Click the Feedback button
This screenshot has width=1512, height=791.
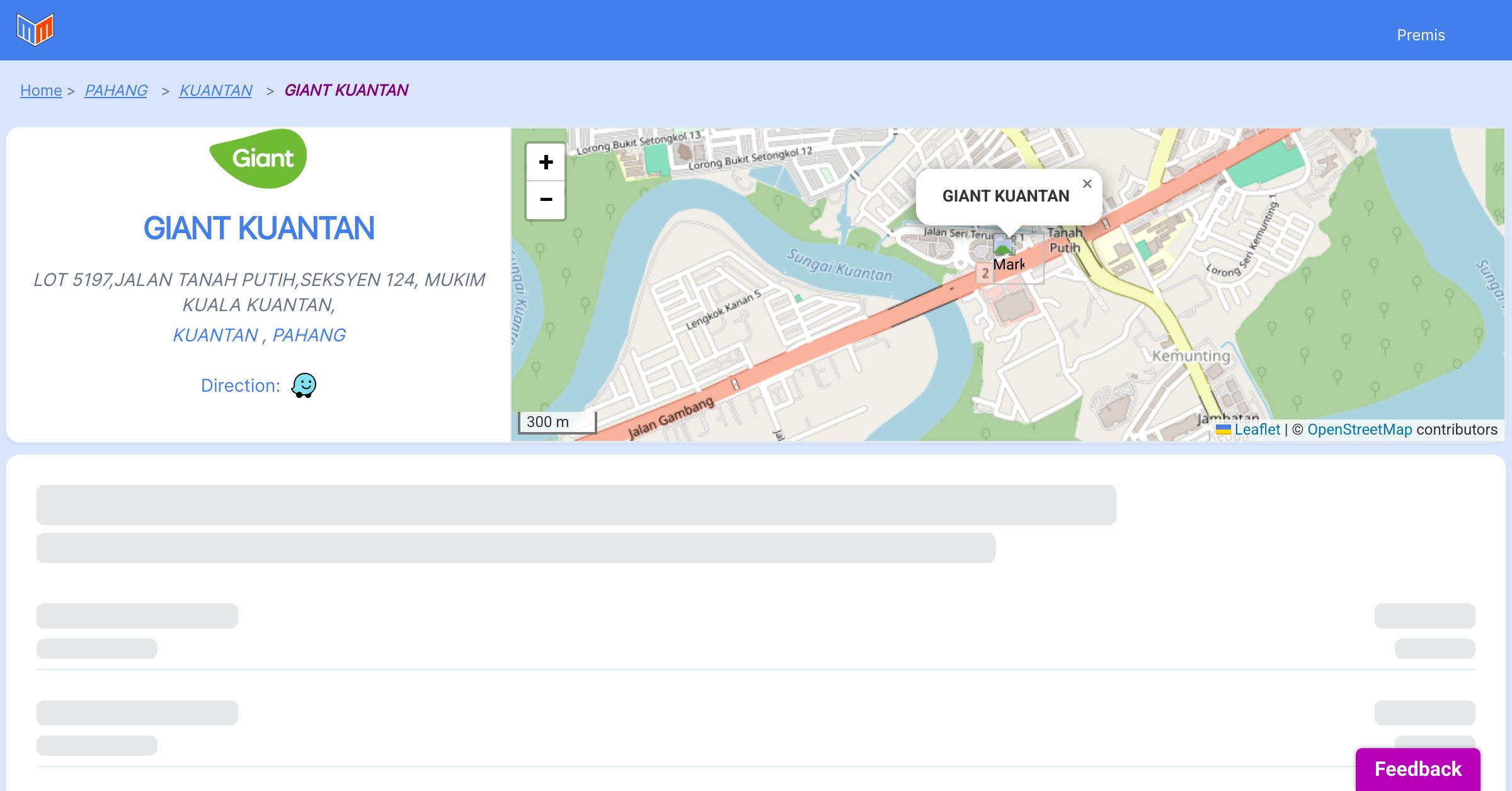[1417, 768]
